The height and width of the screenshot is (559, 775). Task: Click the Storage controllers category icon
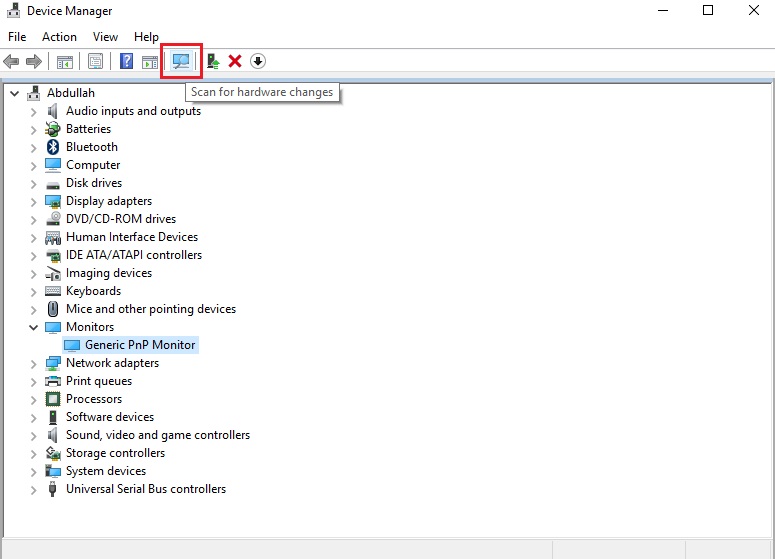click(53, 453)
